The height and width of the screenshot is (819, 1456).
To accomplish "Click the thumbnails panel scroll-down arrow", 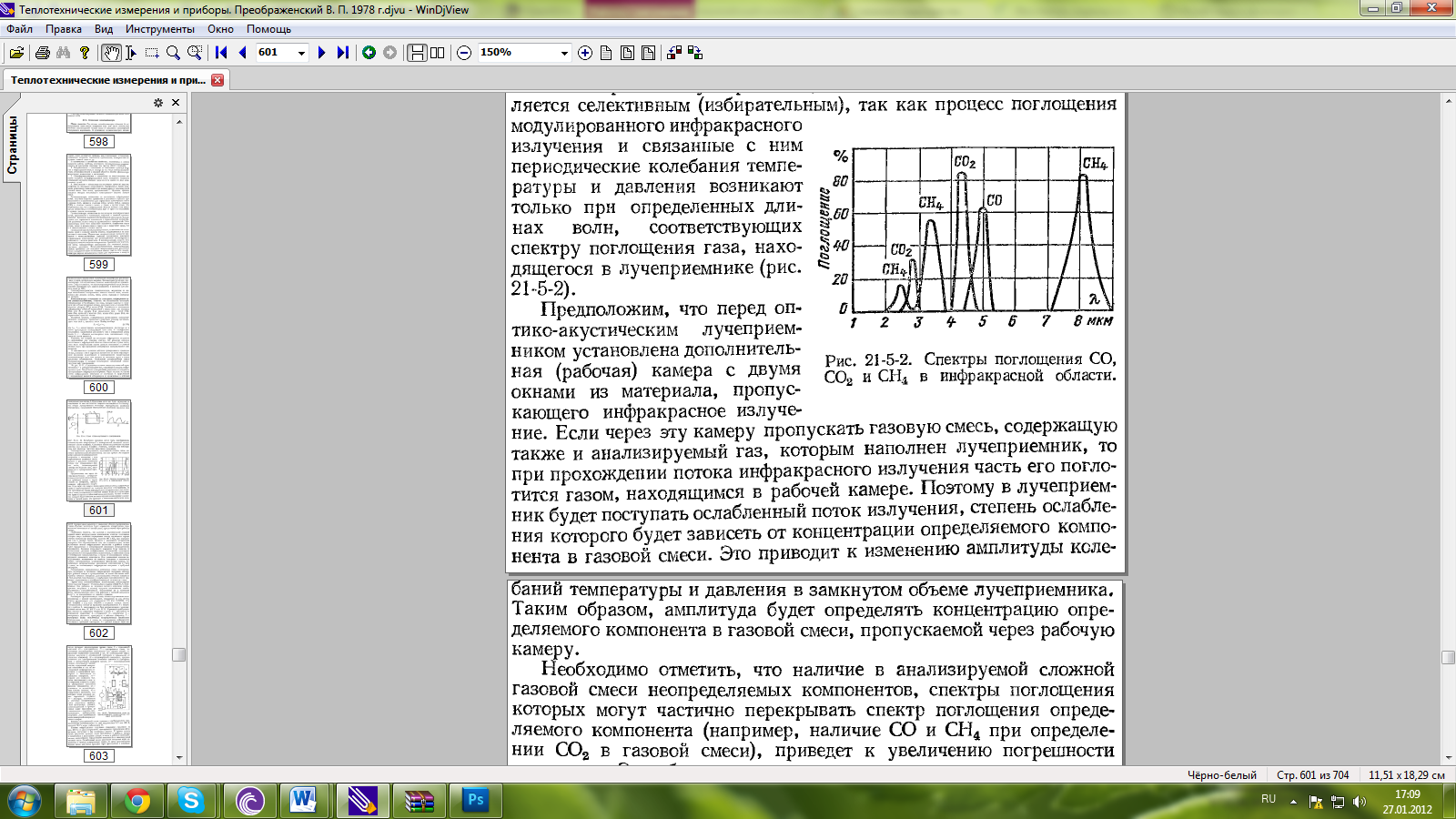I will (179, 757).
